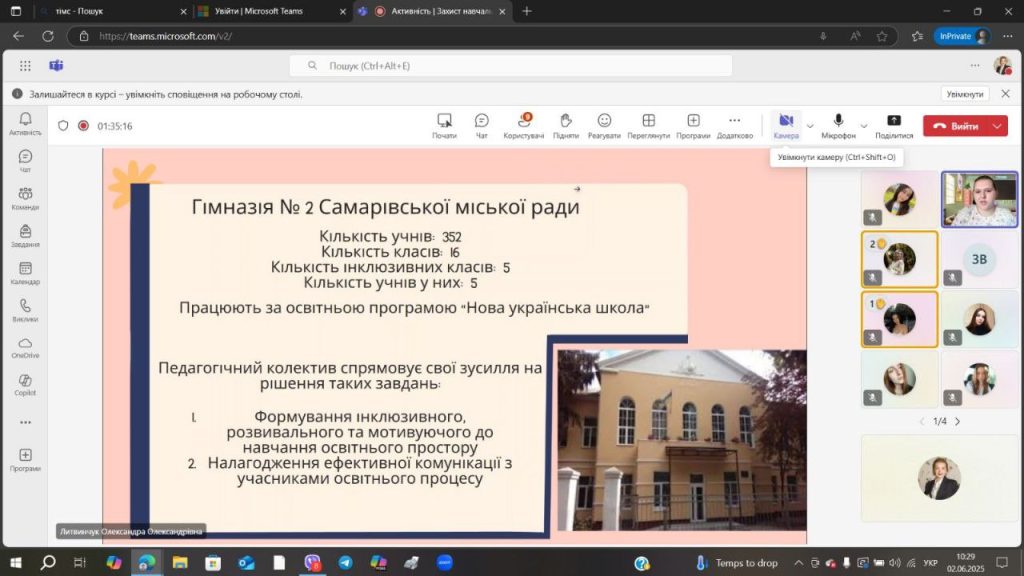Open Windows taskbar search
The width and height of the screenshot is (1024, 576).
[48, 562]
